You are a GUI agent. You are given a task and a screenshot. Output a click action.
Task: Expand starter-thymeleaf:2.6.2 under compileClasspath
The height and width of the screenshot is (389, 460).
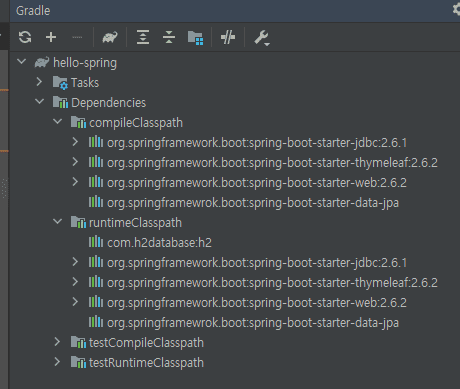[75, 162]
